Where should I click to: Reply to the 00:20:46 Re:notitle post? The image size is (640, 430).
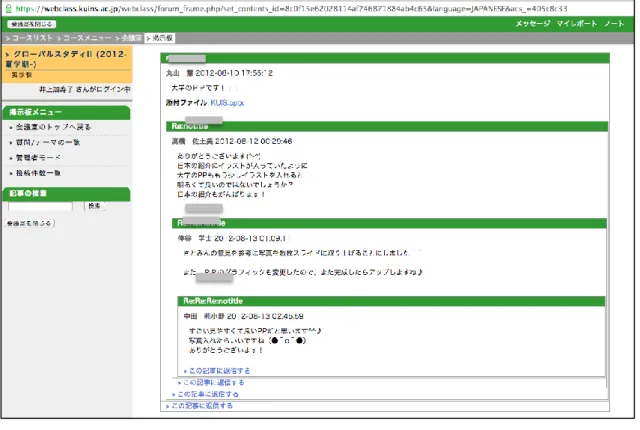[x=208, y=394]
